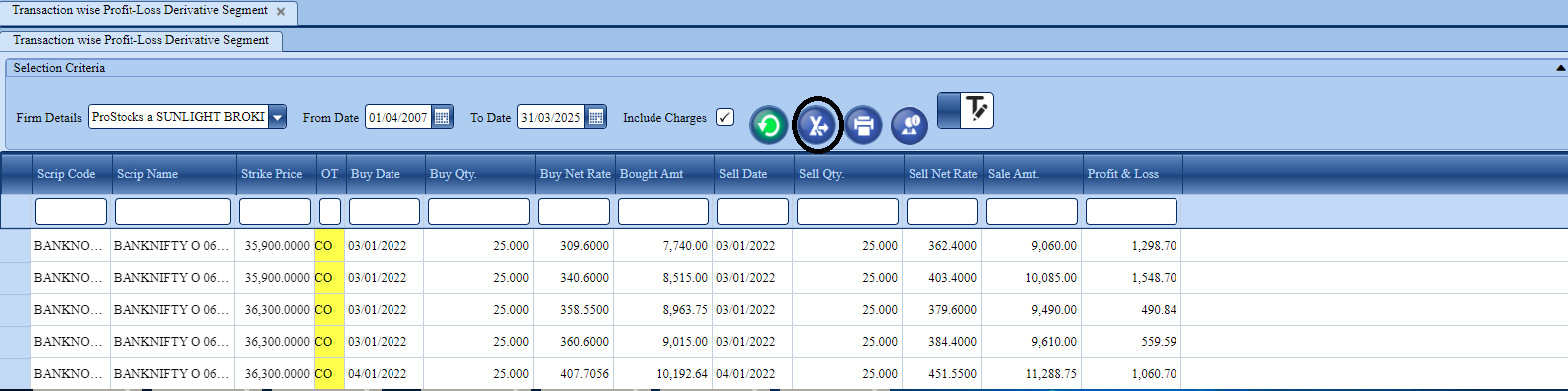Click the Bought Amt filter box
The height and width of the screenshot is (391, 1568).
pos(663,211)
